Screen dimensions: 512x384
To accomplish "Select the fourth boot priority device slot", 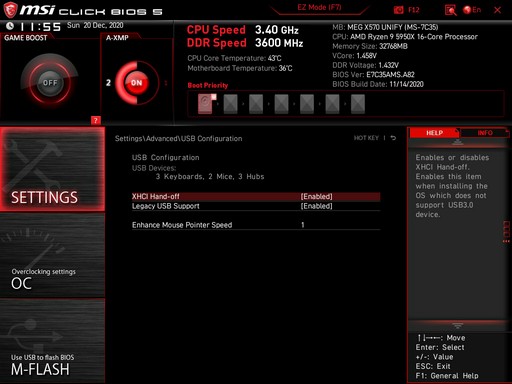I will tap(281, 104).
